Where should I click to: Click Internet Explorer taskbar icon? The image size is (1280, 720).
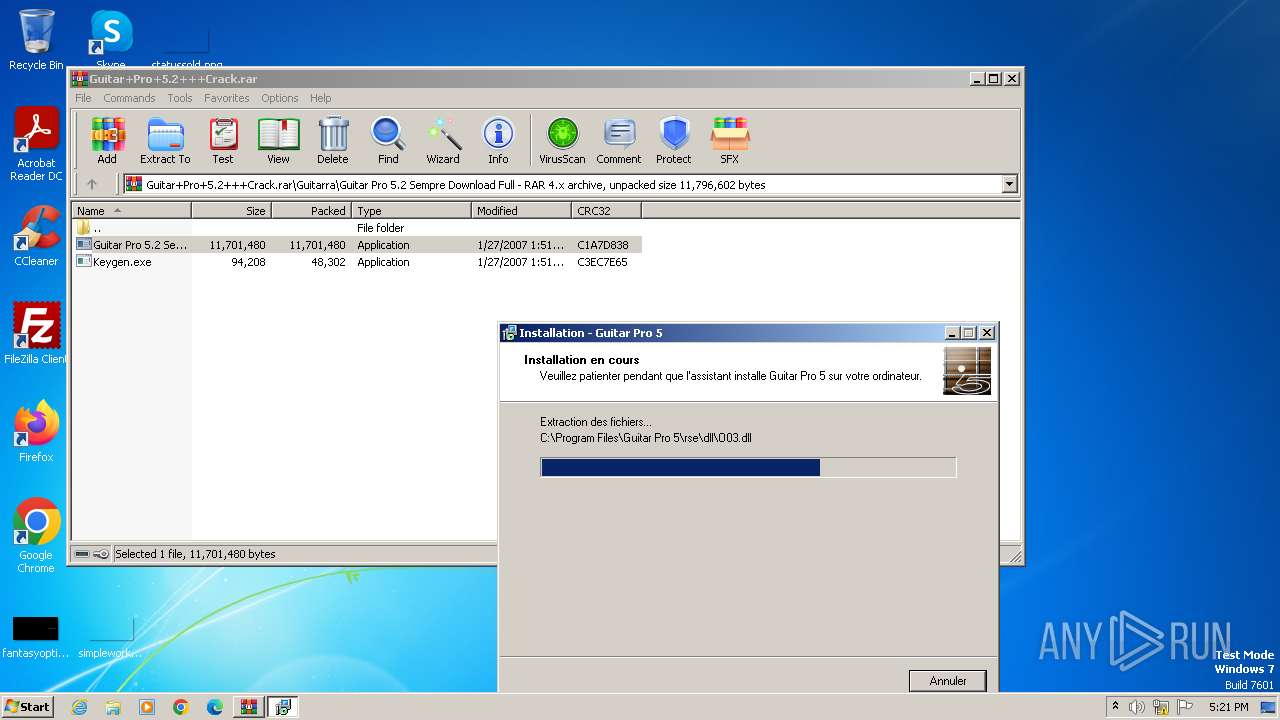(79, 707)
